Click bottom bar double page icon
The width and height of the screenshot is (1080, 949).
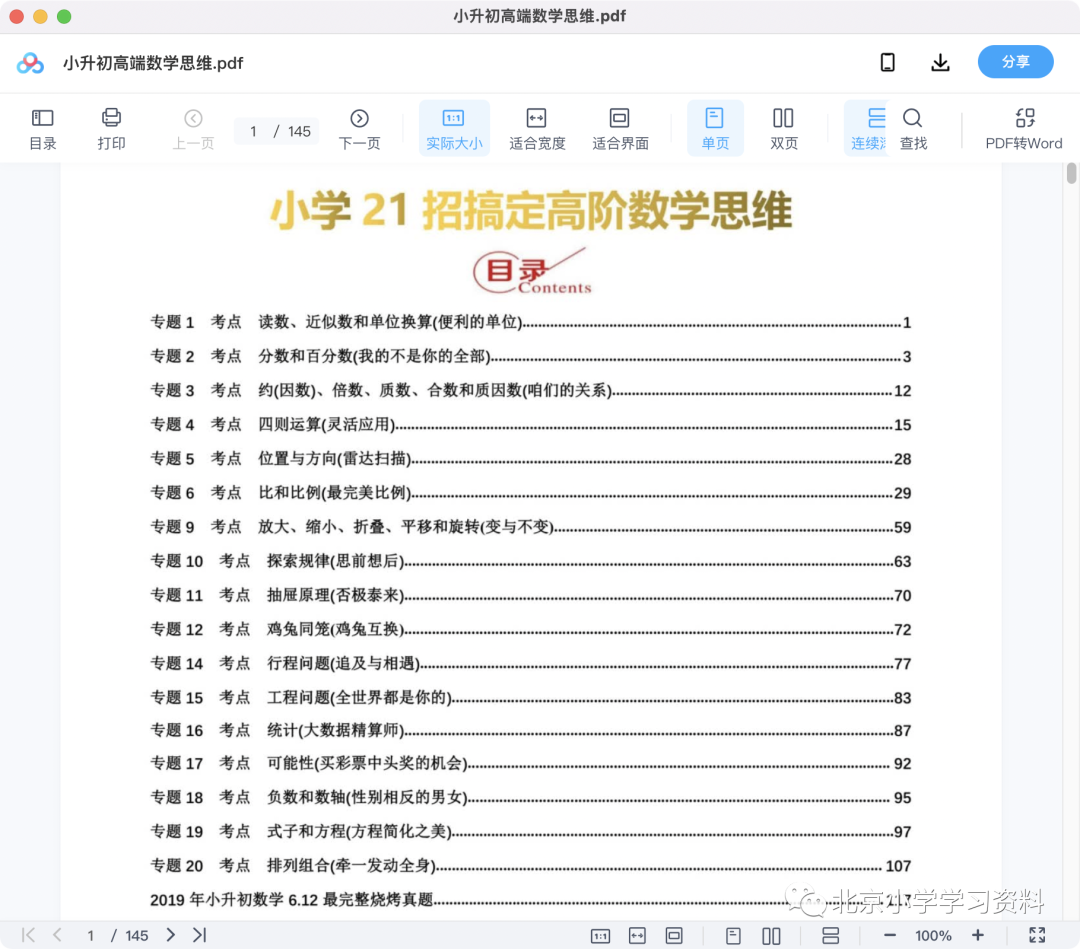[771, 935]
